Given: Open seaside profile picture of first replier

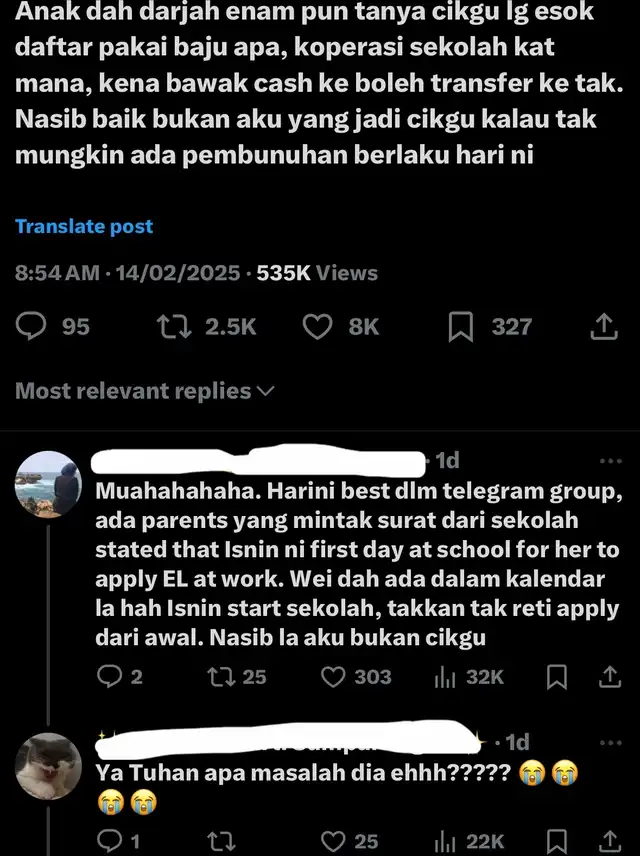Looking at the screenshot, I should tap(48, 485).
